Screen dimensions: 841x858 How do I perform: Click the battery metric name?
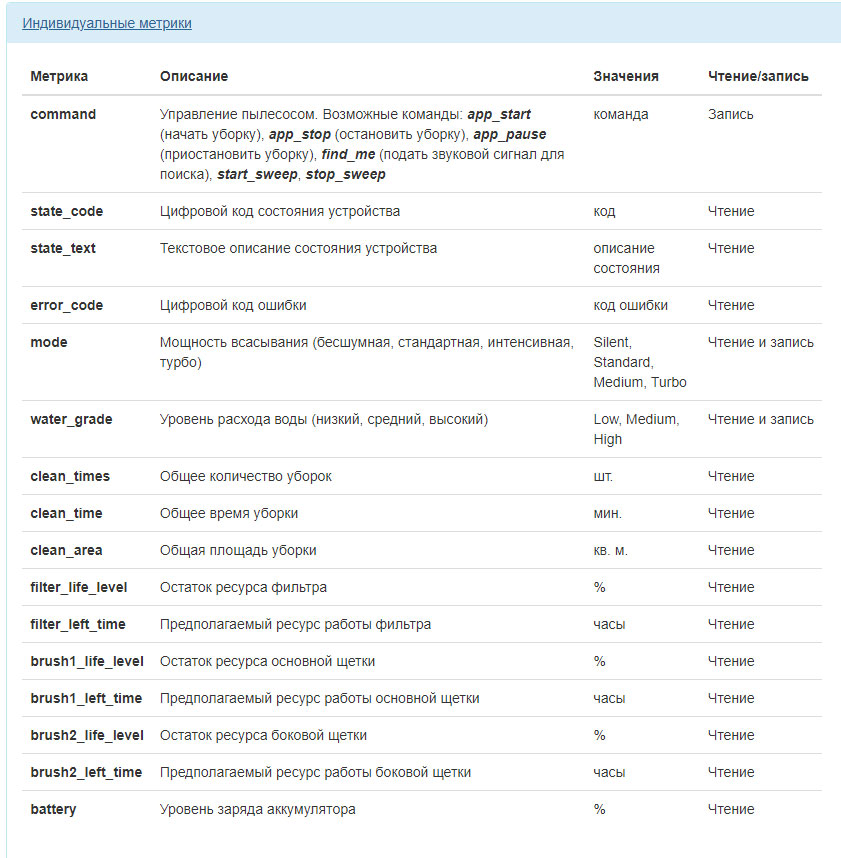pyautogui.click(x=53, y=809)
